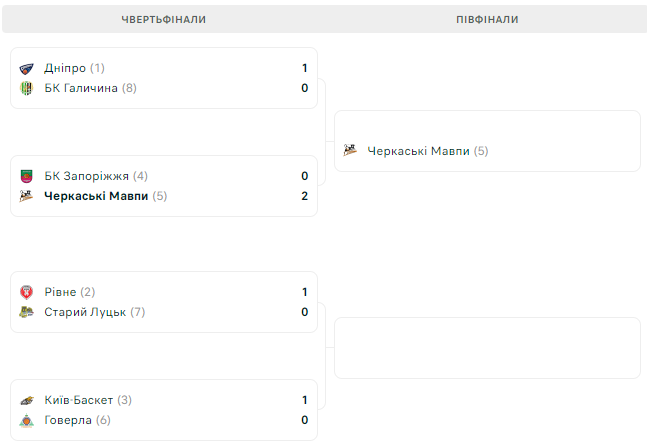Screen dimensions: 647x447
Task: Click Черкаські Мавпи logo in quarterfinals
Action: click(x=27, y=196)
